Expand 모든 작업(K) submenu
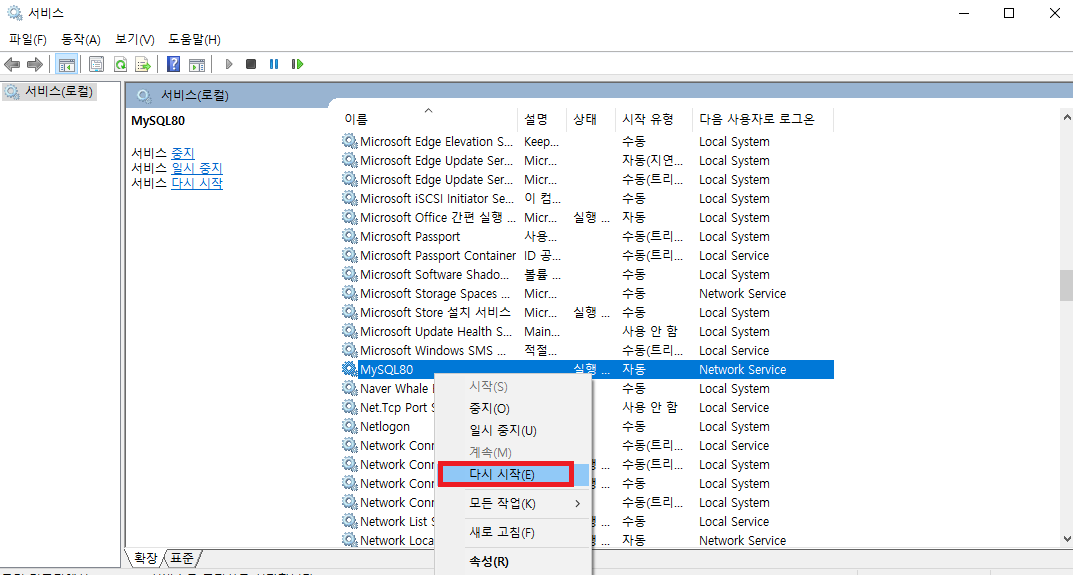 [x=513, y=504]
